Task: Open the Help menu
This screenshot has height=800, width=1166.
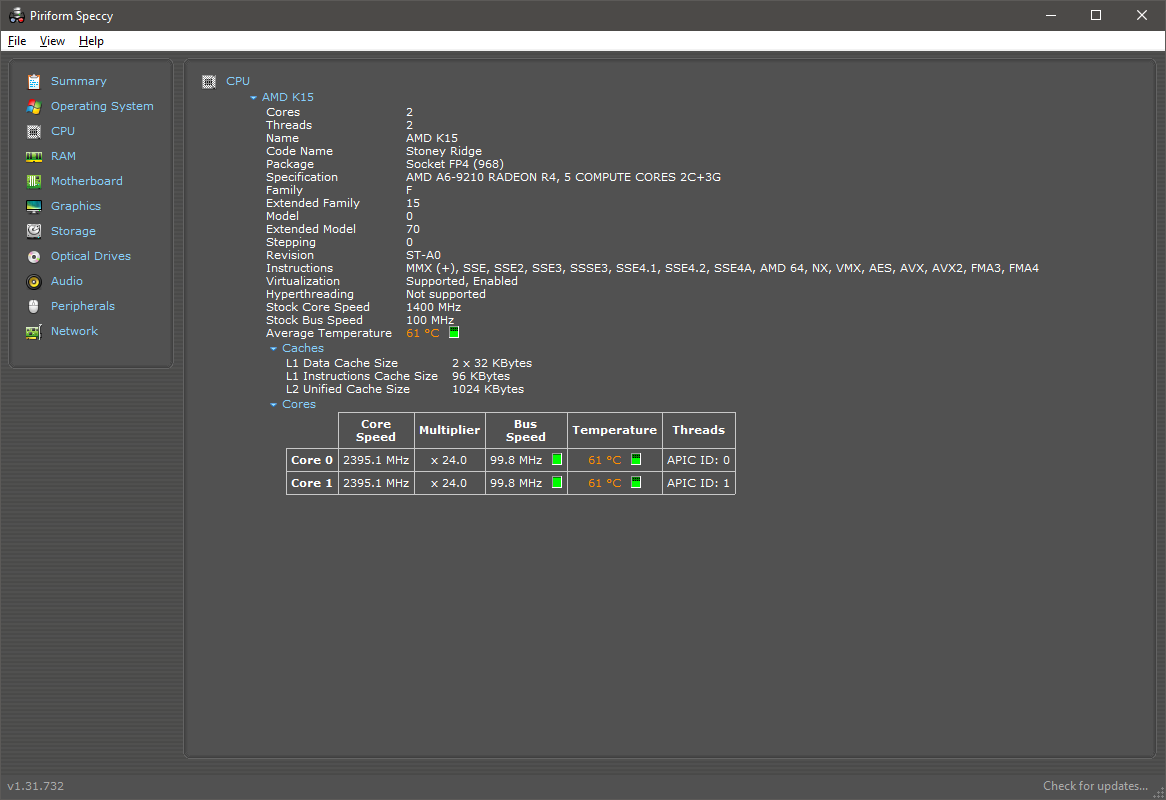Action: point(91,41)
